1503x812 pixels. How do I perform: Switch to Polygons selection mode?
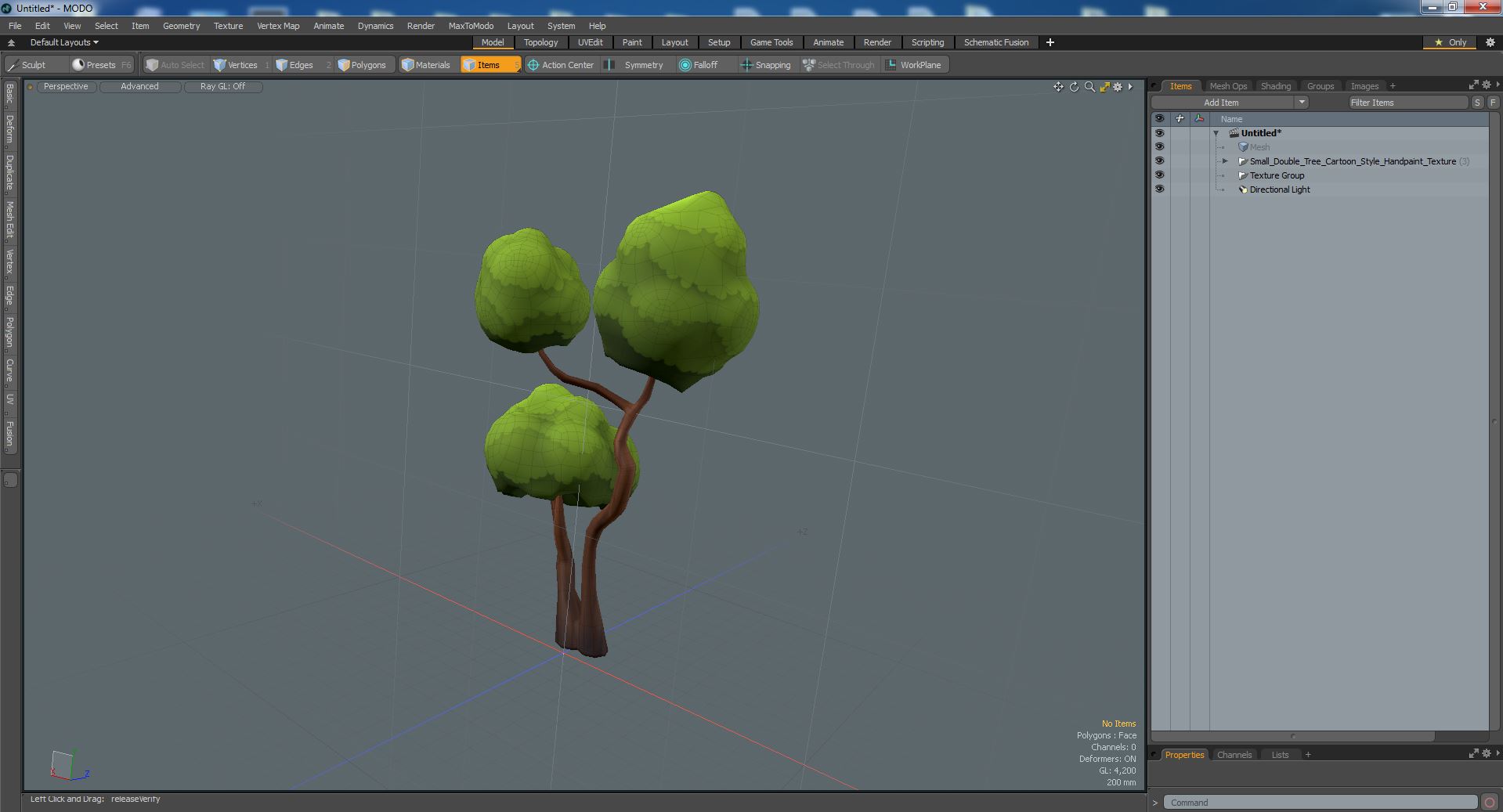pos(362,65)
